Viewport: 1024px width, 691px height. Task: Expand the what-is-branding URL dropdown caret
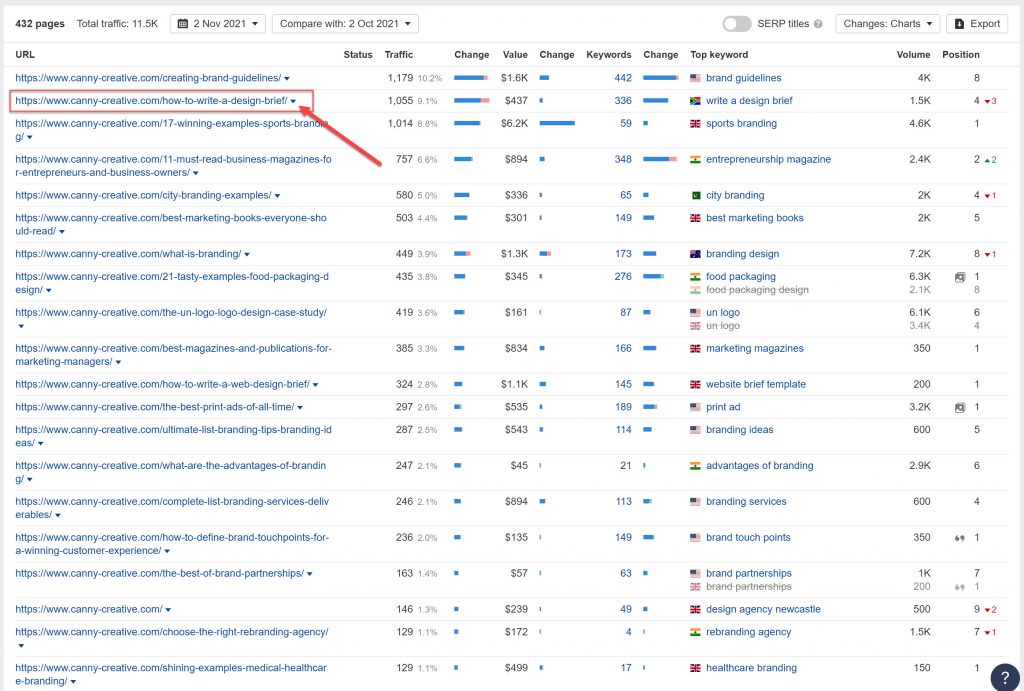[x=247, y=255]
